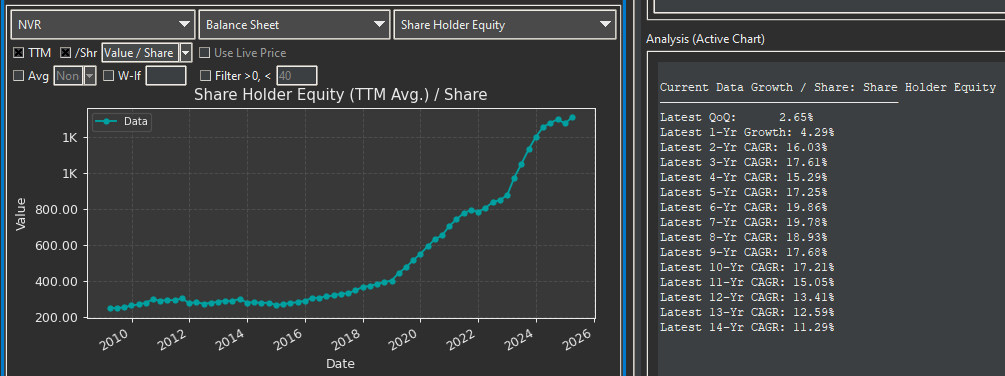The height and width of the screenshot is (376, 1005).
Task: Open the Balance Sheet statement dropdown
Action: [294, 25]
